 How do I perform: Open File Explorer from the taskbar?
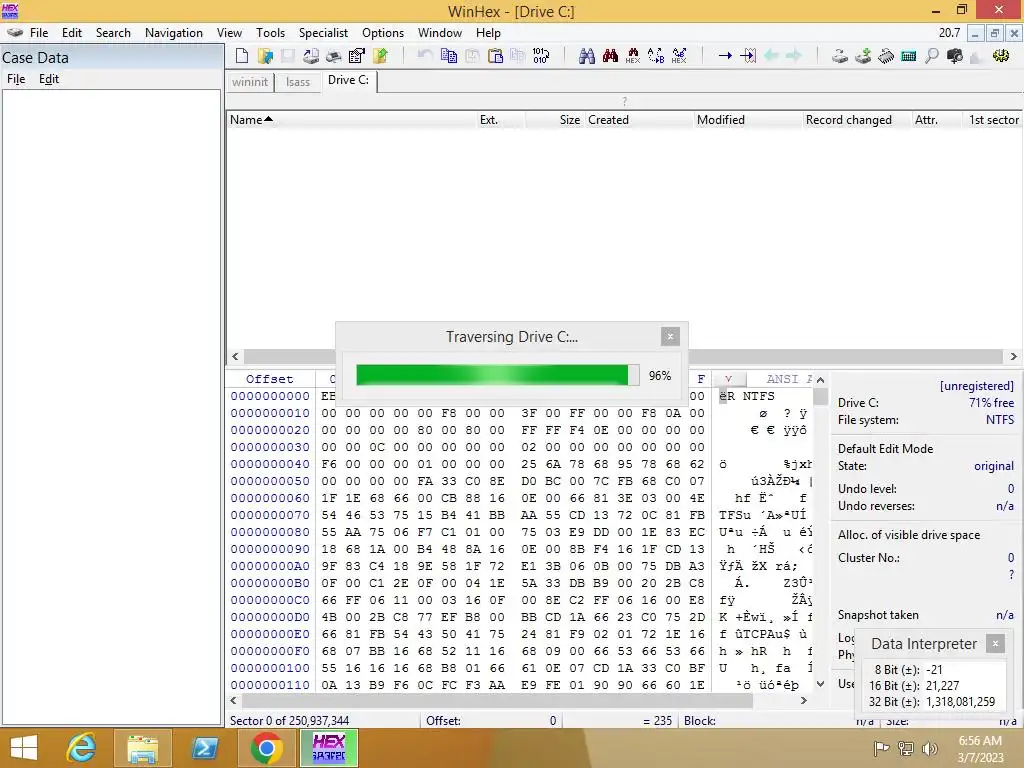142,748
